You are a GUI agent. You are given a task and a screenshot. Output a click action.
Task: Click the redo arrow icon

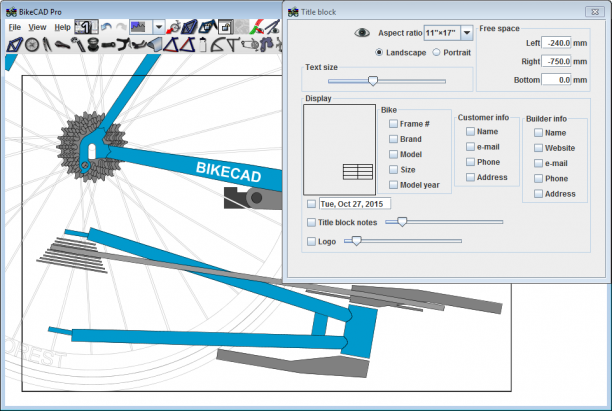(122, 27)
